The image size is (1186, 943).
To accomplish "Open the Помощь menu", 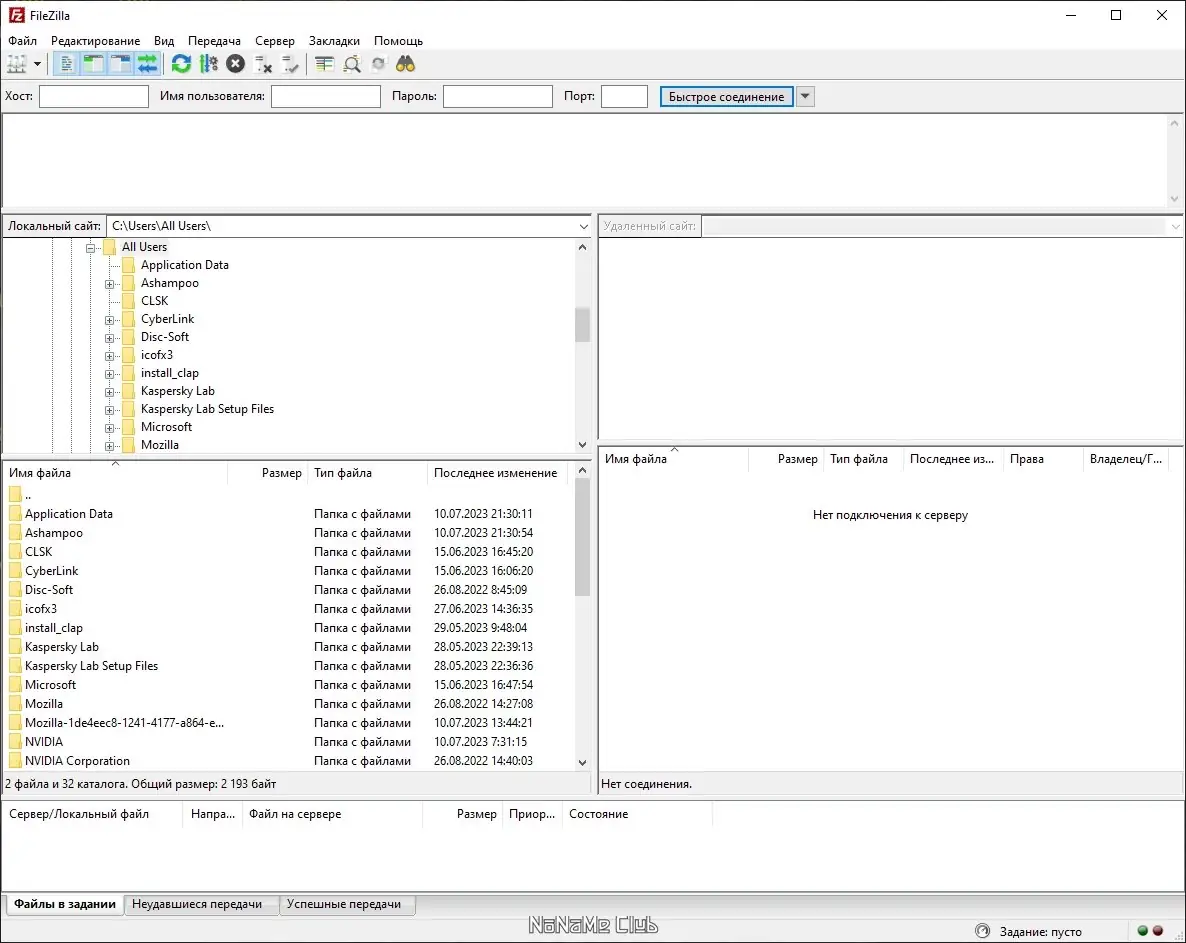I will [399, 41].
